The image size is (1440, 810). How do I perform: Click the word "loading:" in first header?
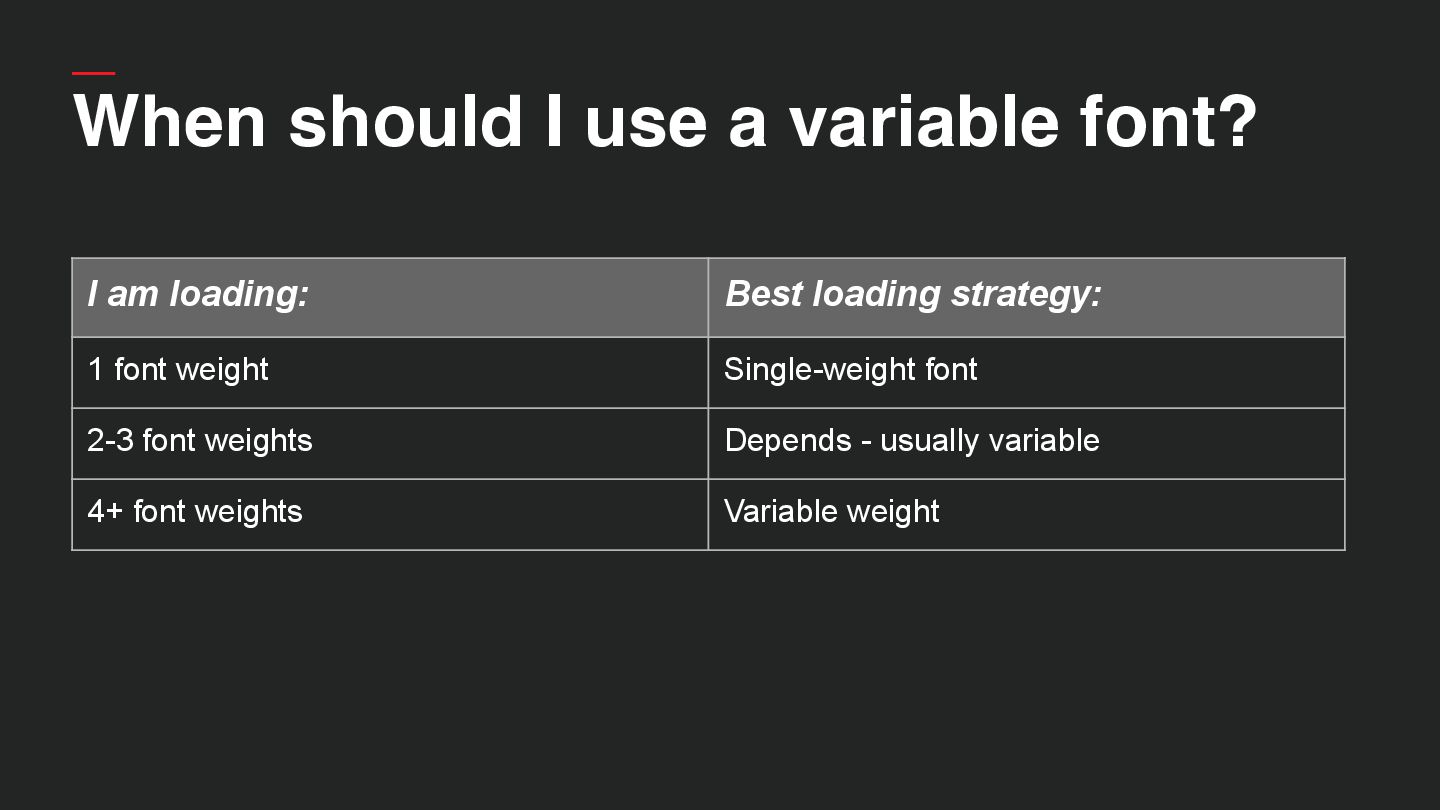click(238, 294)
